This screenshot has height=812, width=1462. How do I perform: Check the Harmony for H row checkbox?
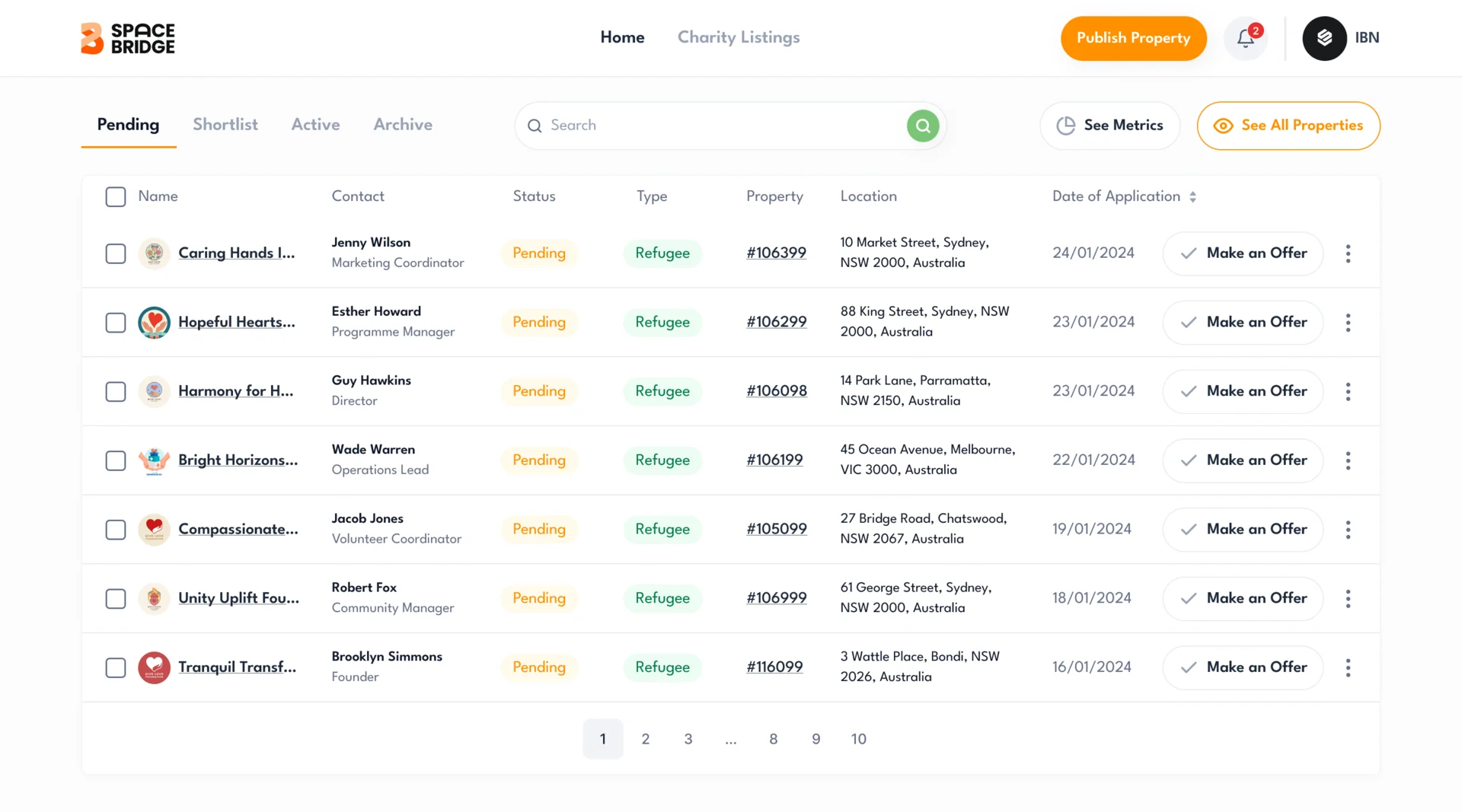pyautogui.click(x=116, y=391)
